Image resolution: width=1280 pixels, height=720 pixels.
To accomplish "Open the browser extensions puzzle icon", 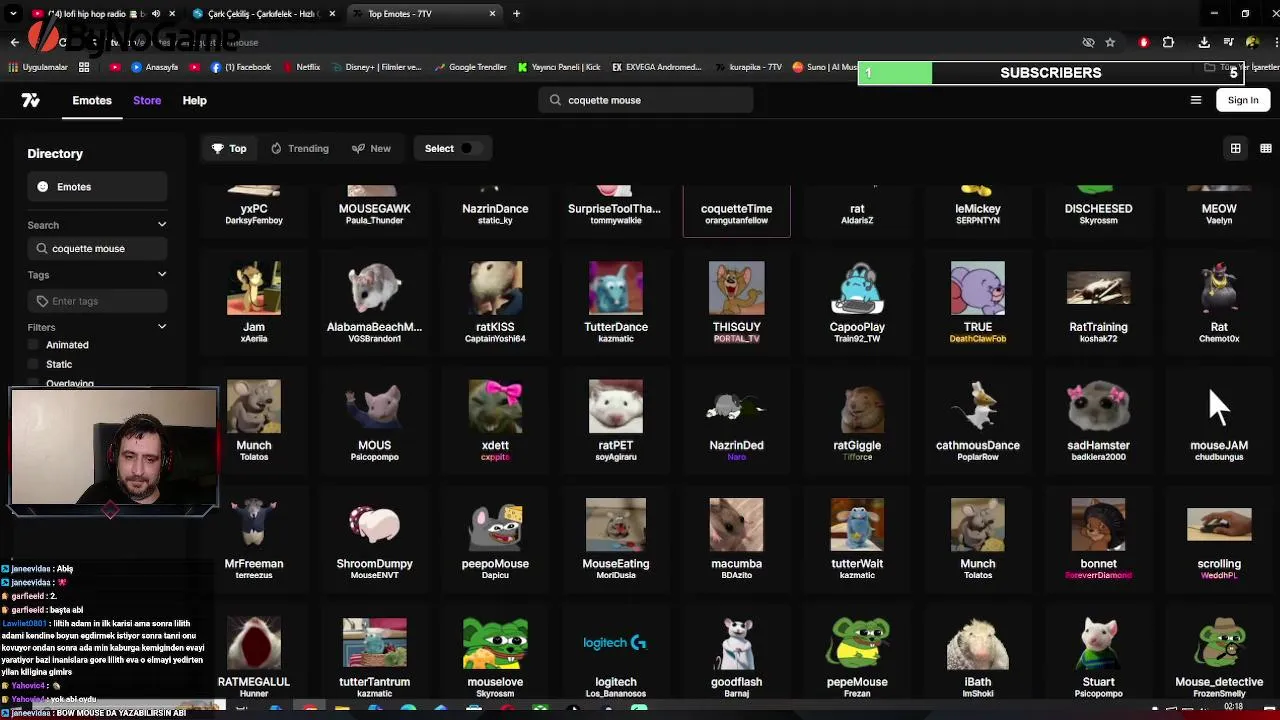I will (1168, 42).
